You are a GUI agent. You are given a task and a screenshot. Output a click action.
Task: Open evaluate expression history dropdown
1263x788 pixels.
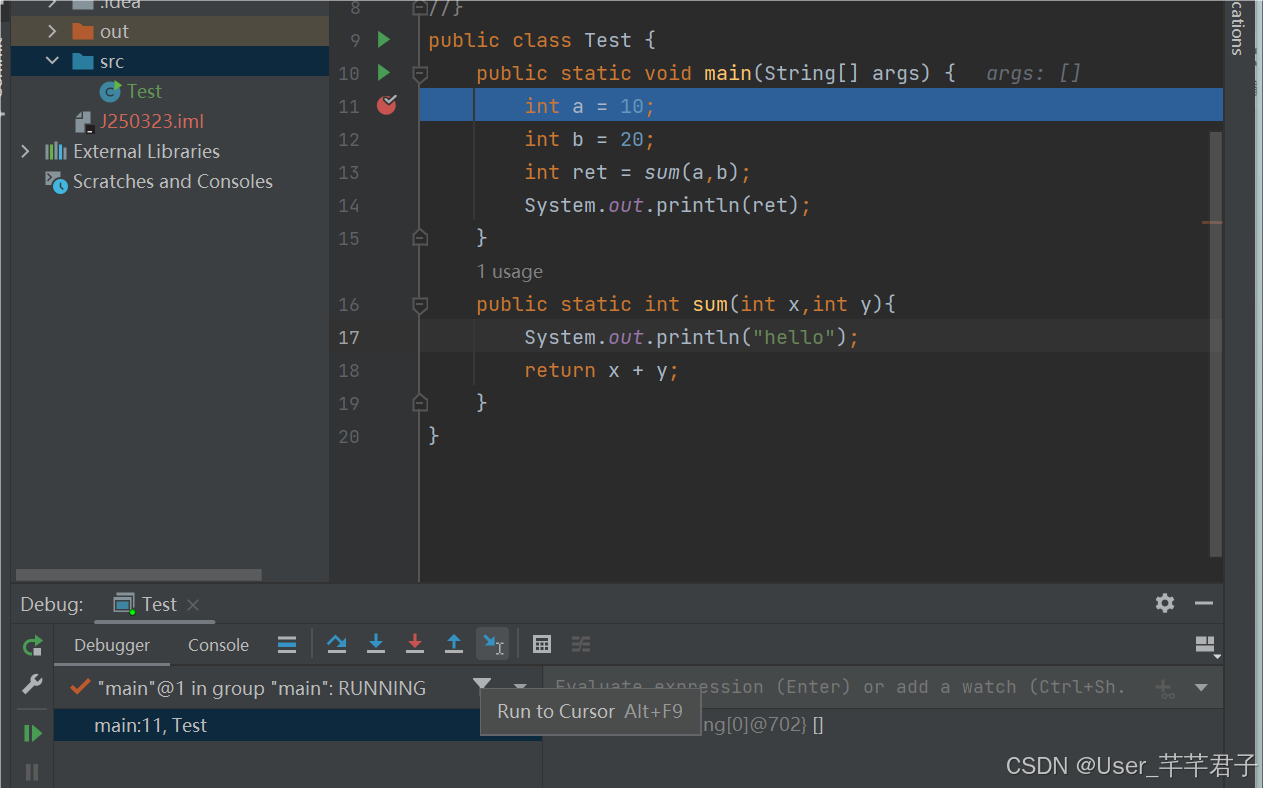pyautogui.click(x=1202, y=688)
